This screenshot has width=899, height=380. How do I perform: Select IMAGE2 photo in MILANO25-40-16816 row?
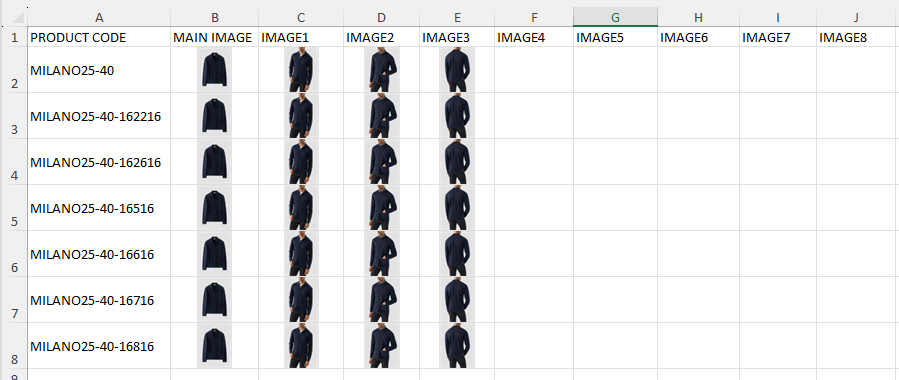[382, 346]
